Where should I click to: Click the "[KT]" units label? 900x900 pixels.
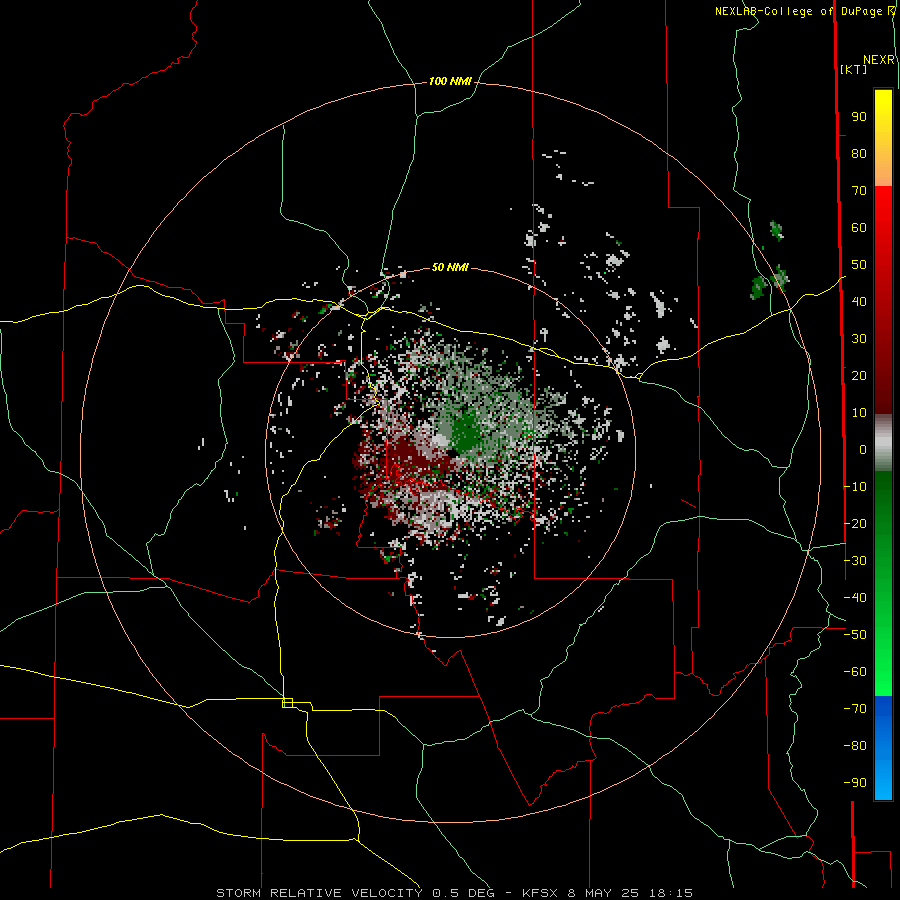[854, 69]
